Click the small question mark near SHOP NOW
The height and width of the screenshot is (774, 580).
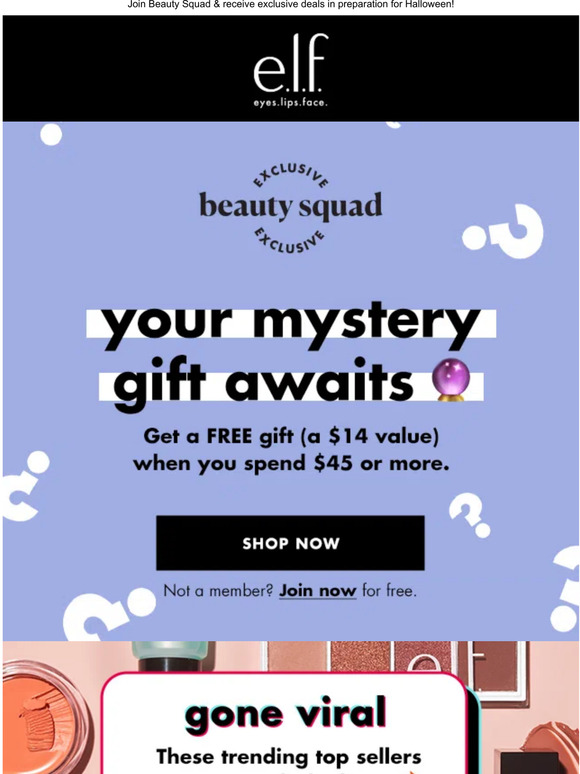pyautogui.click(x=469, y=514)
